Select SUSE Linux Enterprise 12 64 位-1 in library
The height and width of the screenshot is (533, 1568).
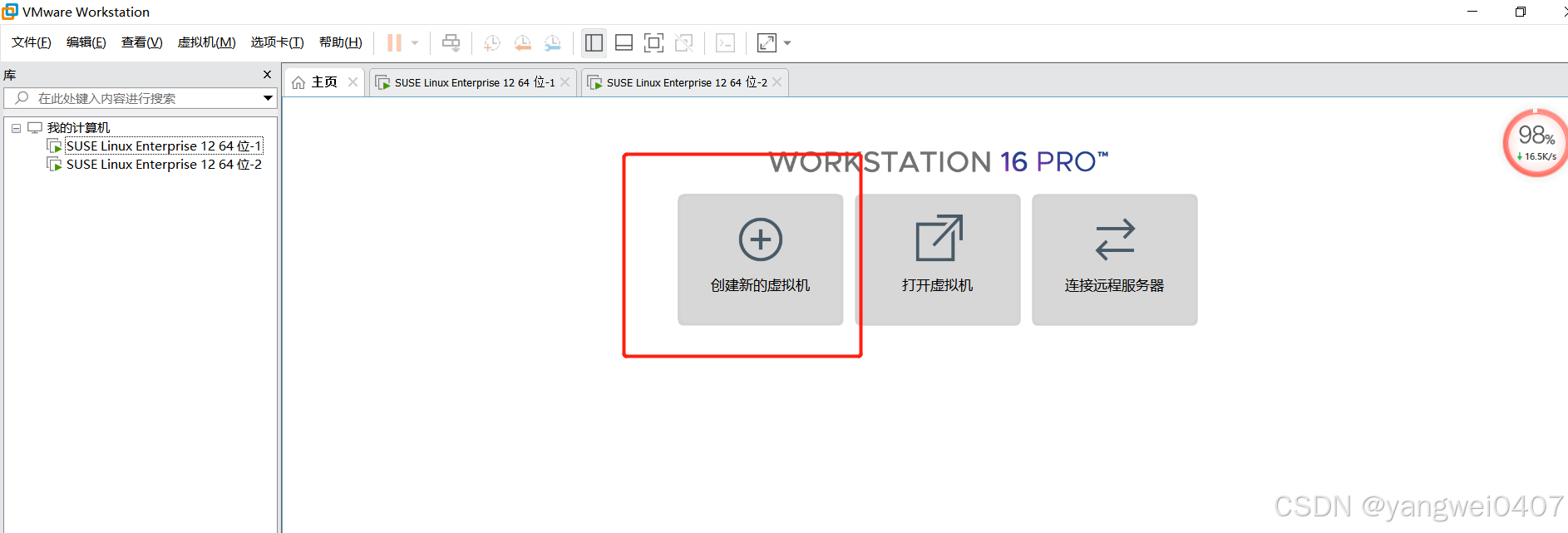pyautogui.click(x=164, y=146)
